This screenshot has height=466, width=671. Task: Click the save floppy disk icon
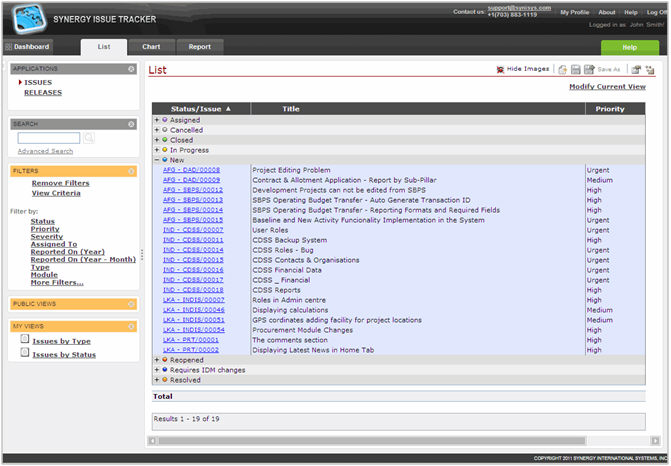[x=576, y=69]
